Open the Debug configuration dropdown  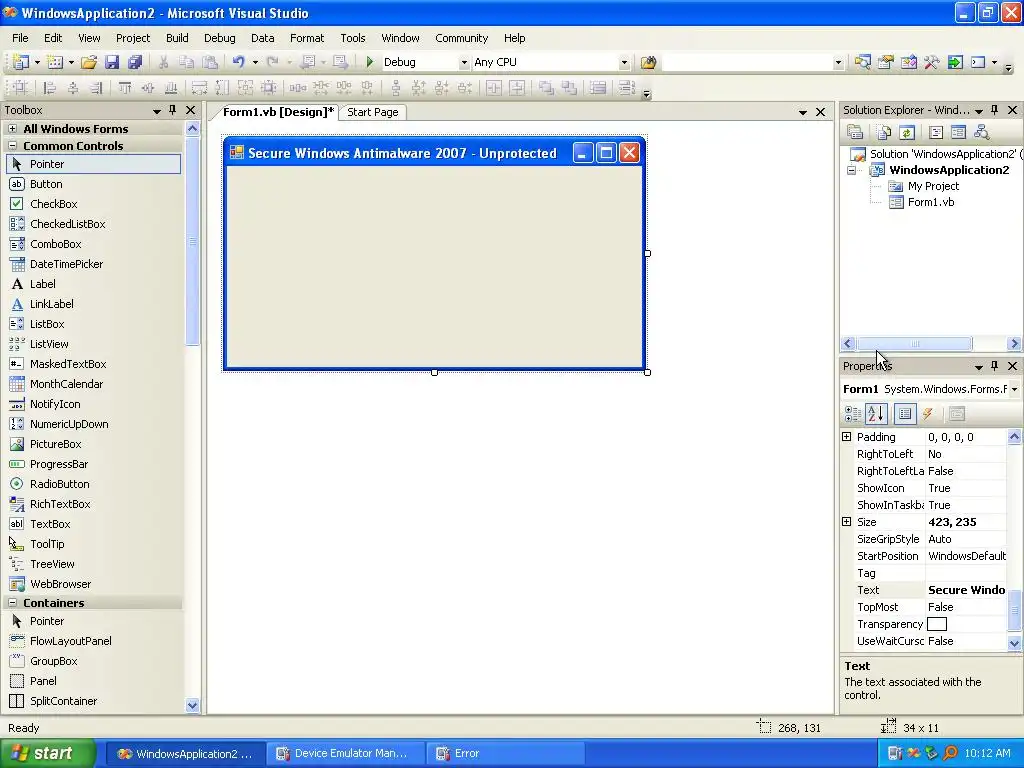click(464, 63)
